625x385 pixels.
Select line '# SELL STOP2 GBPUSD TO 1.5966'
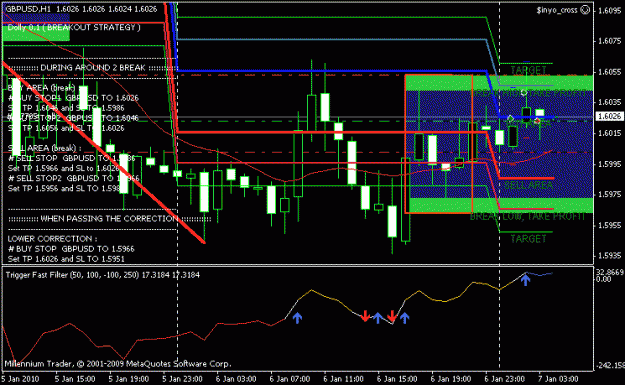[x=74, y=178]
